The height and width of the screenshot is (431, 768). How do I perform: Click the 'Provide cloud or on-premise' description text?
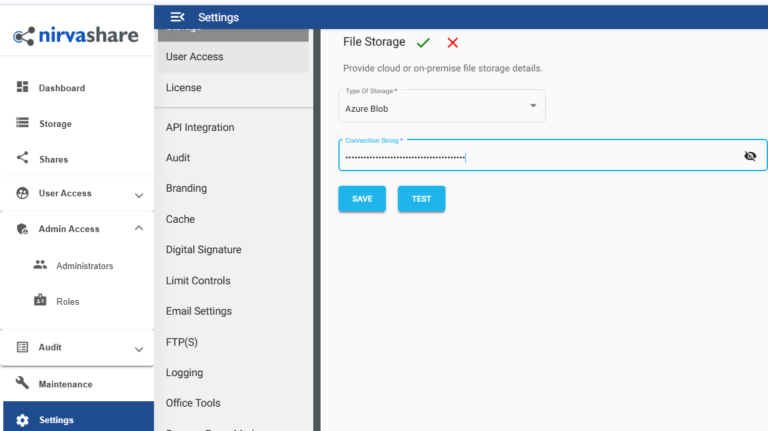(x=443, y=69)
